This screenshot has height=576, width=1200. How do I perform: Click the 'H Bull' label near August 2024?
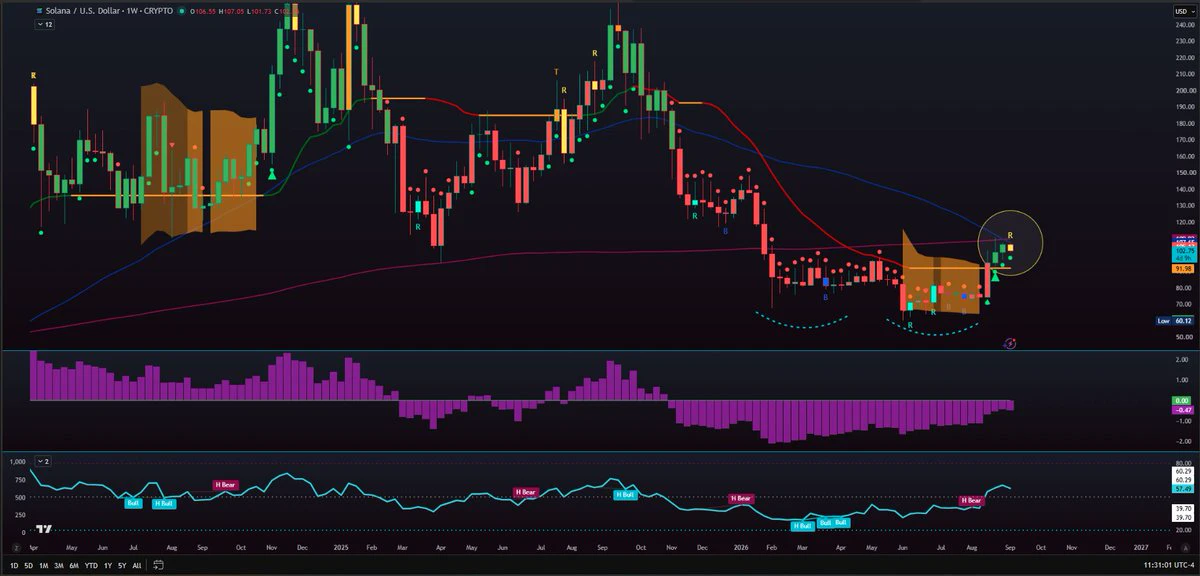(x=164, y=503)
